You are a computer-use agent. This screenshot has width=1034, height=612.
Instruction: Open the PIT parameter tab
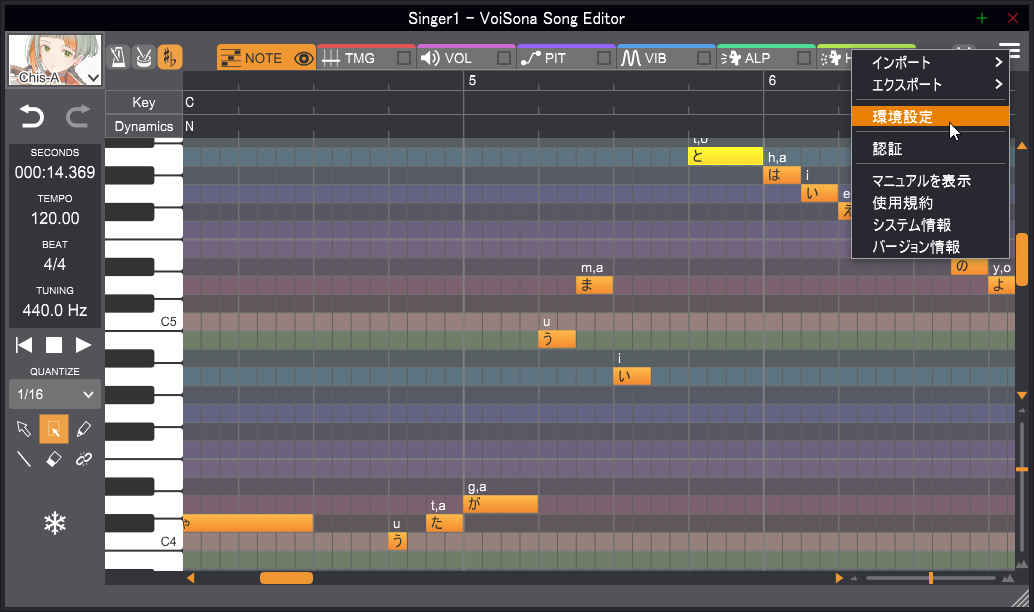[555, 58]
